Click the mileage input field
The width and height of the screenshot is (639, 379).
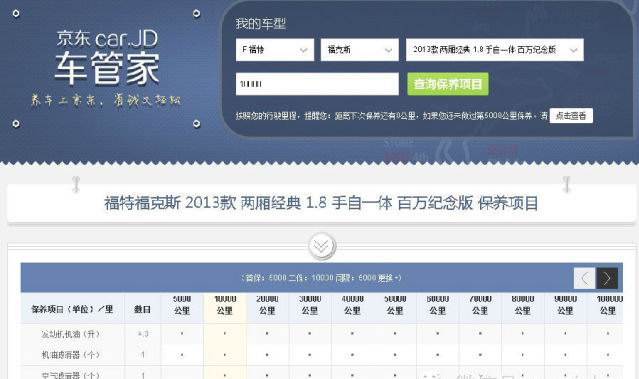pos(317,84)
